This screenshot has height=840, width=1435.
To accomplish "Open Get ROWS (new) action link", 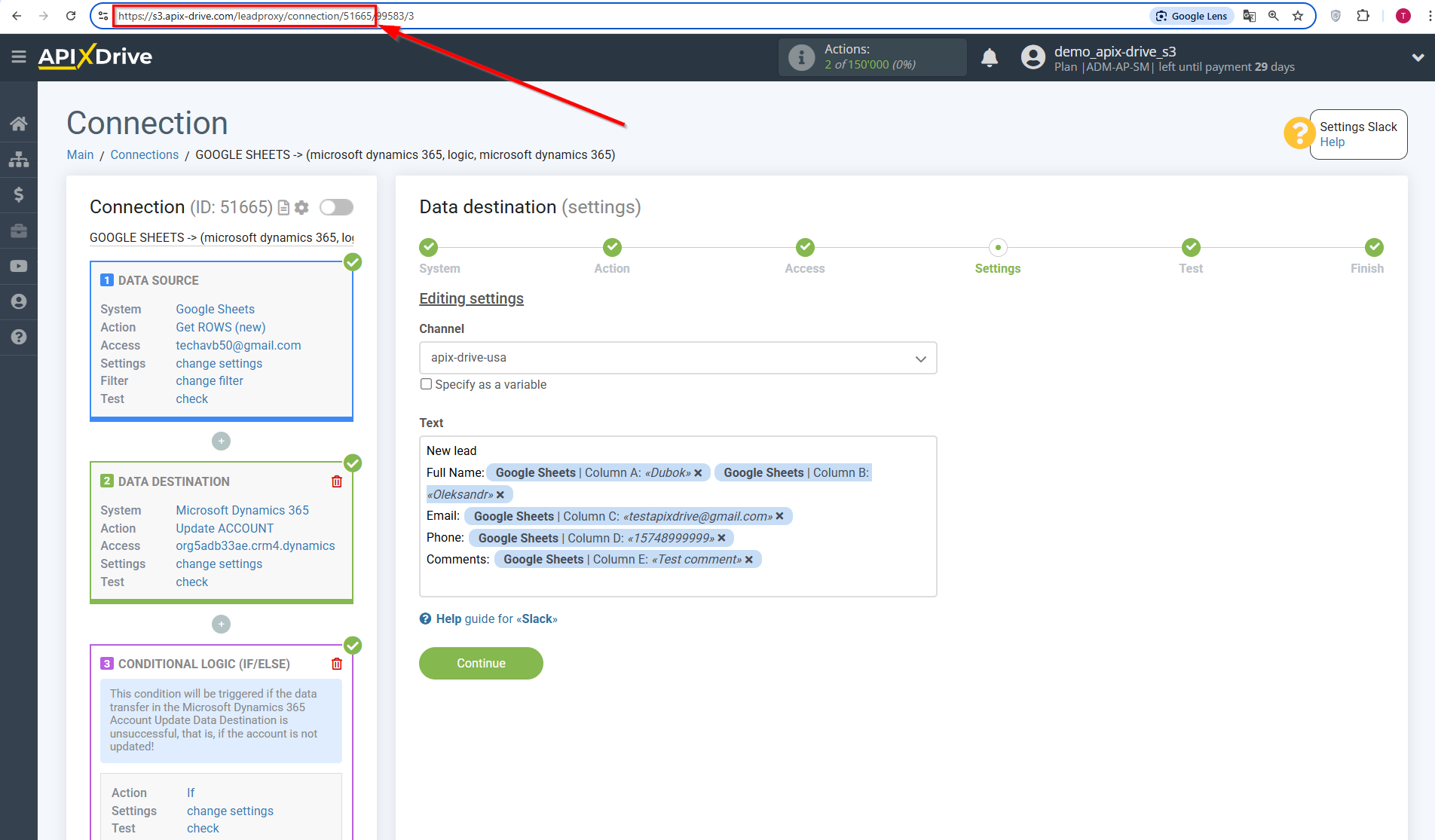I will 221,327.
